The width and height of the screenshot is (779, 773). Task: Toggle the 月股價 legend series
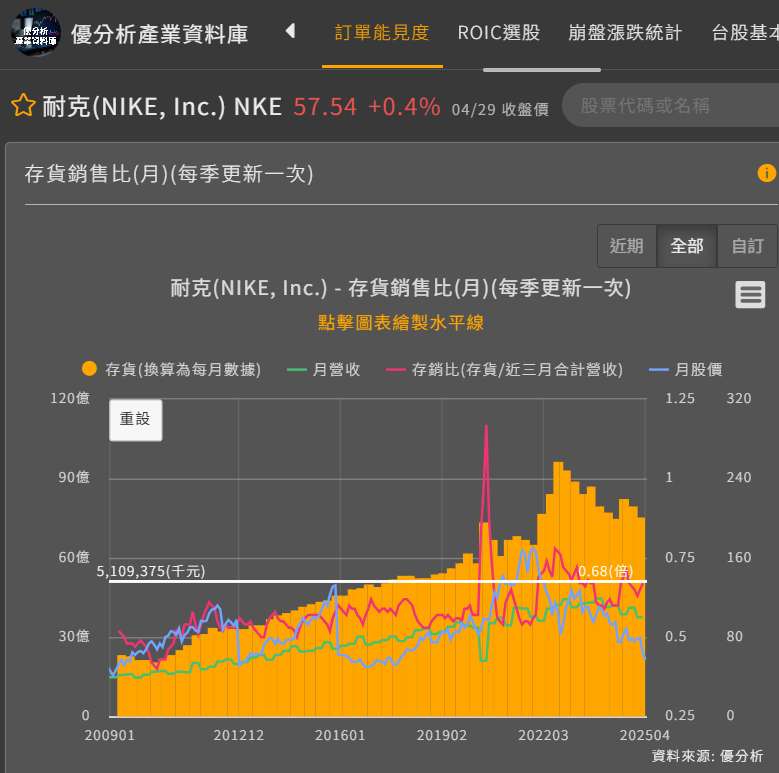point(686,369)
